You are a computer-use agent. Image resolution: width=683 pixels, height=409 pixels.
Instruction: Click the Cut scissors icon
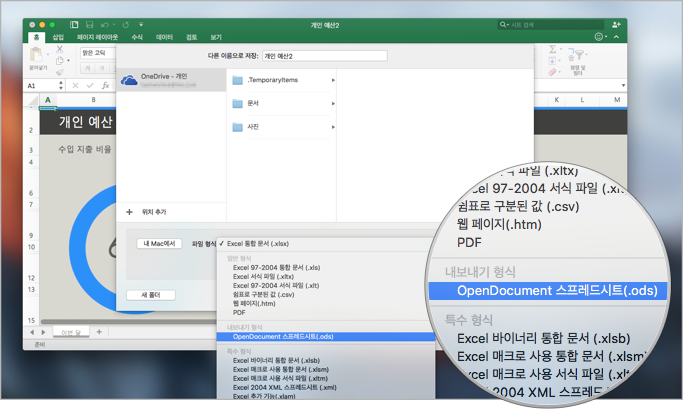tap(60, 49)
